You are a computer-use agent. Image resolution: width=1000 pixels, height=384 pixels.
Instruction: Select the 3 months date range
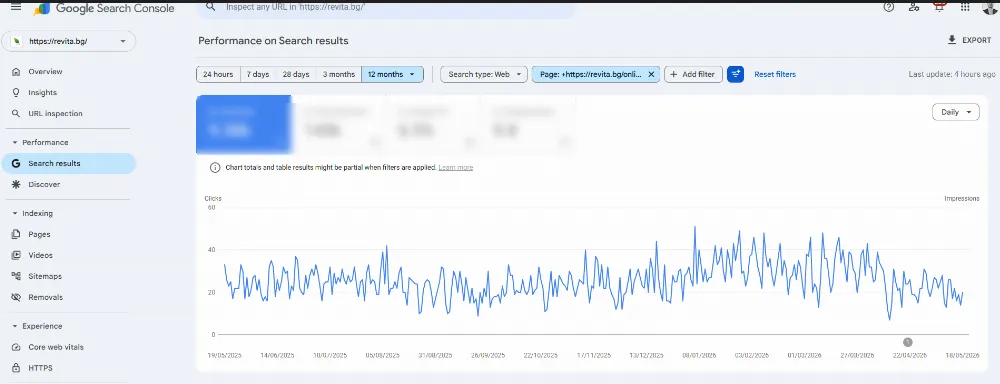339,74
